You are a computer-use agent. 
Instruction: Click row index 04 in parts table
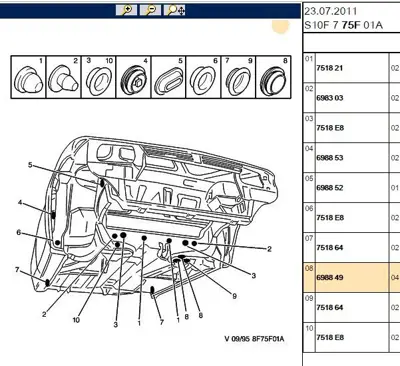[309, 148]
